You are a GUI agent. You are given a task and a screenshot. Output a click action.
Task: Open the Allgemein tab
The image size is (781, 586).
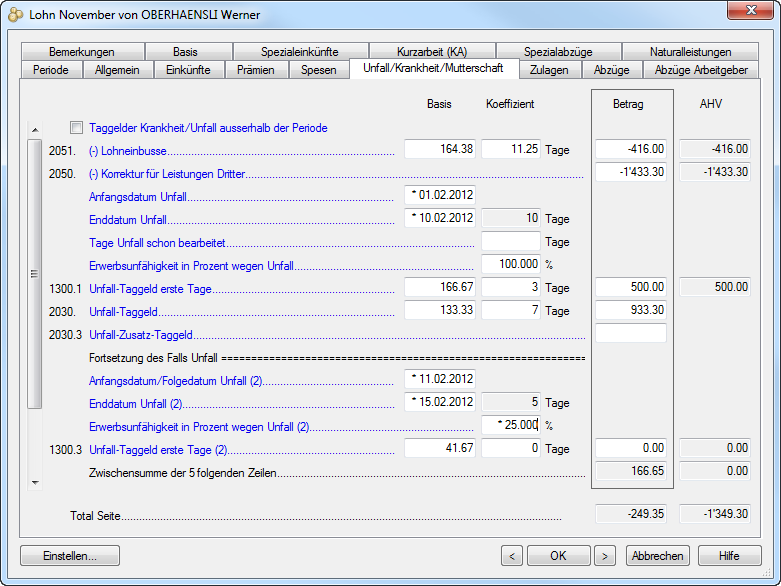(x=117, y=70)
